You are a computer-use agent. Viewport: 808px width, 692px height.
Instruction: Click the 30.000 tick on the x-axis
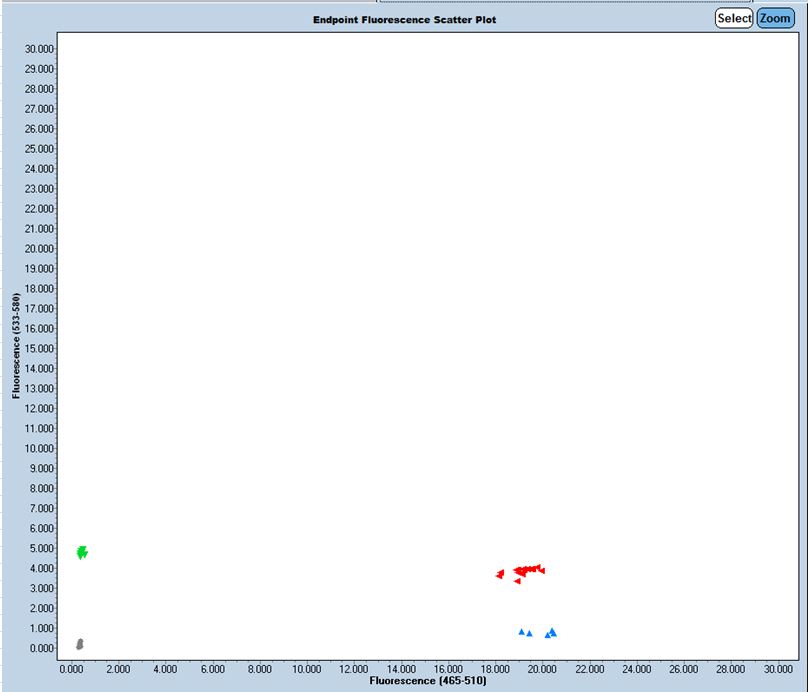(777, 667)
